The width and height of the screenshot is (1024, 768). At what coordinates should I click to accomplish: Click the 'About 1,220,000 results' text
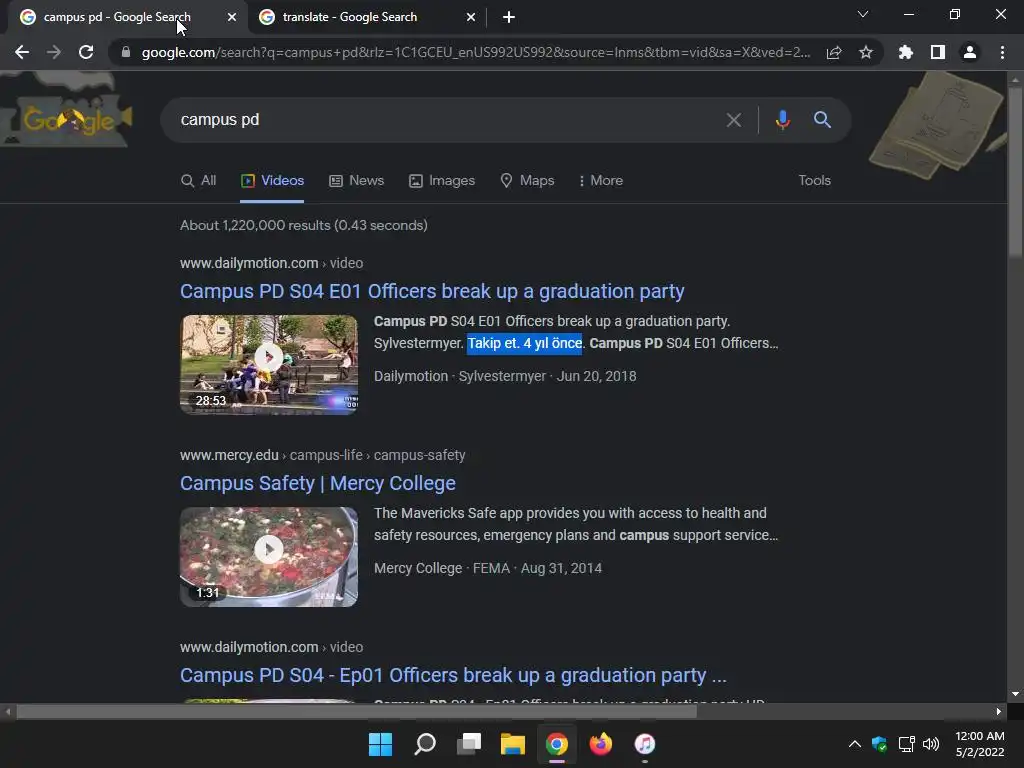[304, 225]
